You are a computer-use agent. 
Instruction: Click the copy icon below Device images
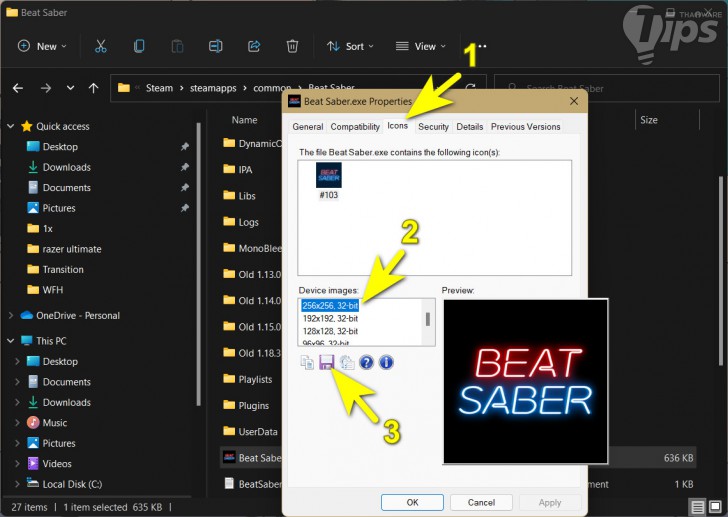(307, 362)
